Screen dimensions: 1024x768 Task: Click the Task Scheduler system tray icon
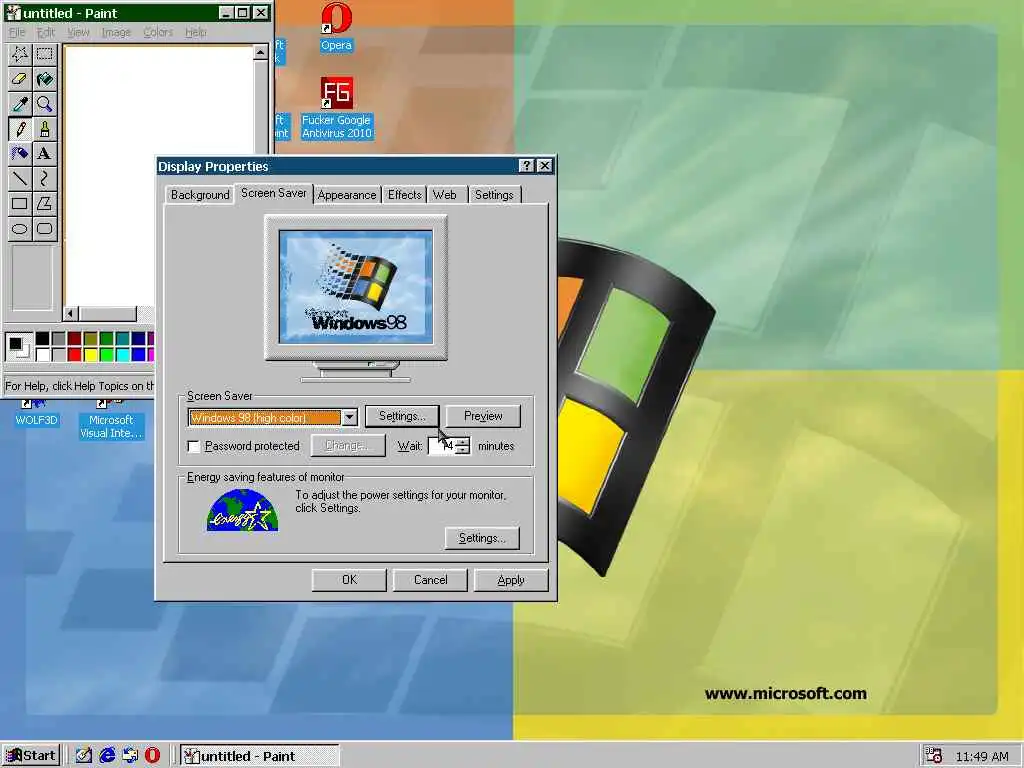pos(934,756)
